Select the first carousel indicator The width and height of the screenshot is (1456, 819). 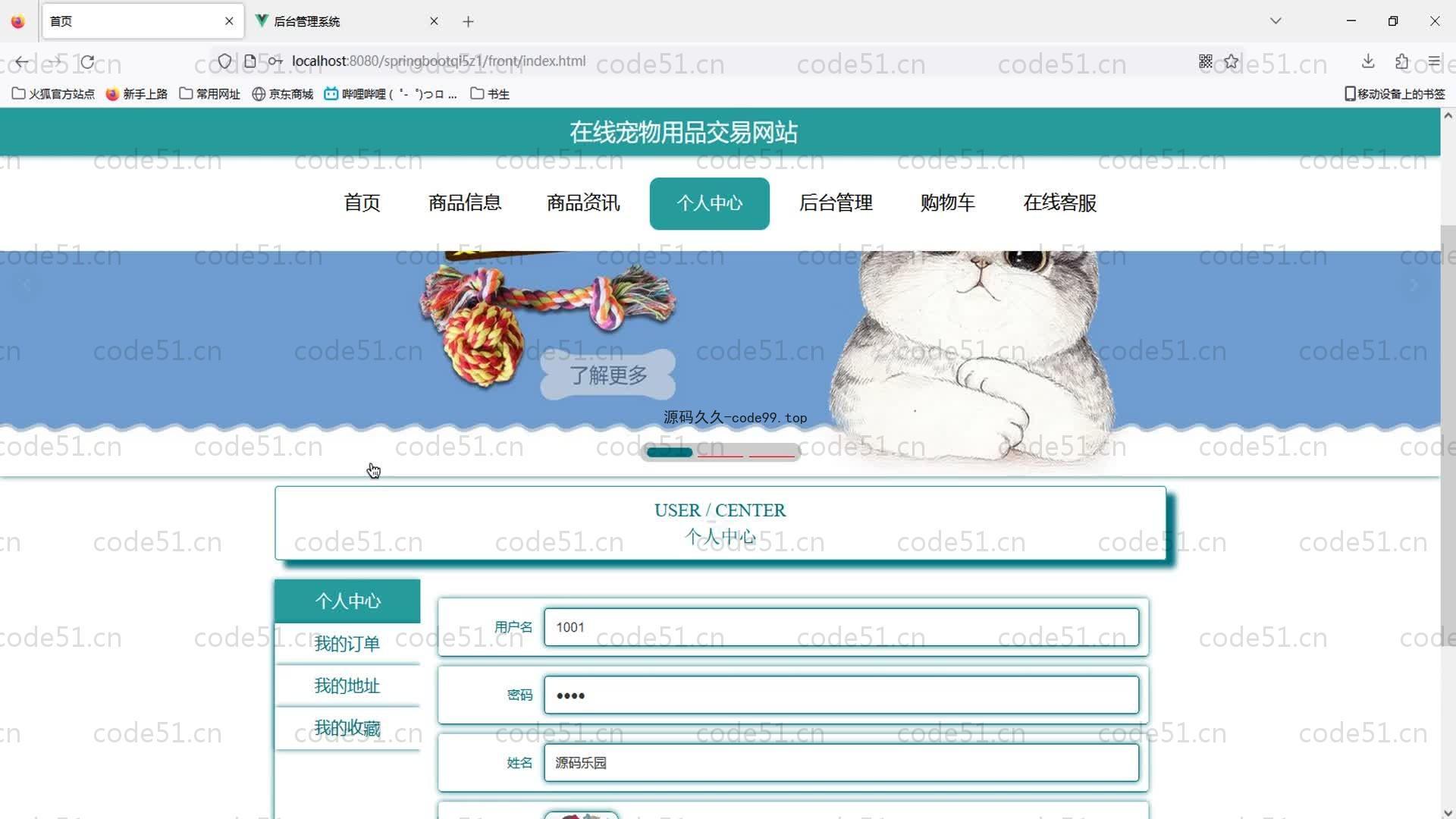669,453
